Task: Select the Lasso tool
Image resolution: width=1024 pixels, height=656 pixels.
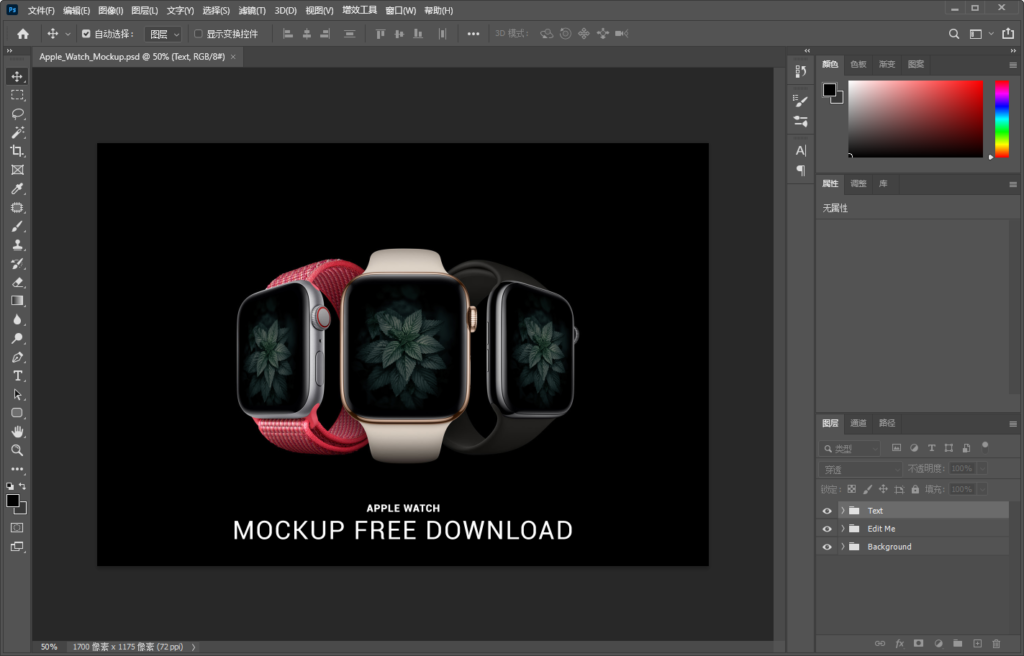Action: [x=17, y=114]
